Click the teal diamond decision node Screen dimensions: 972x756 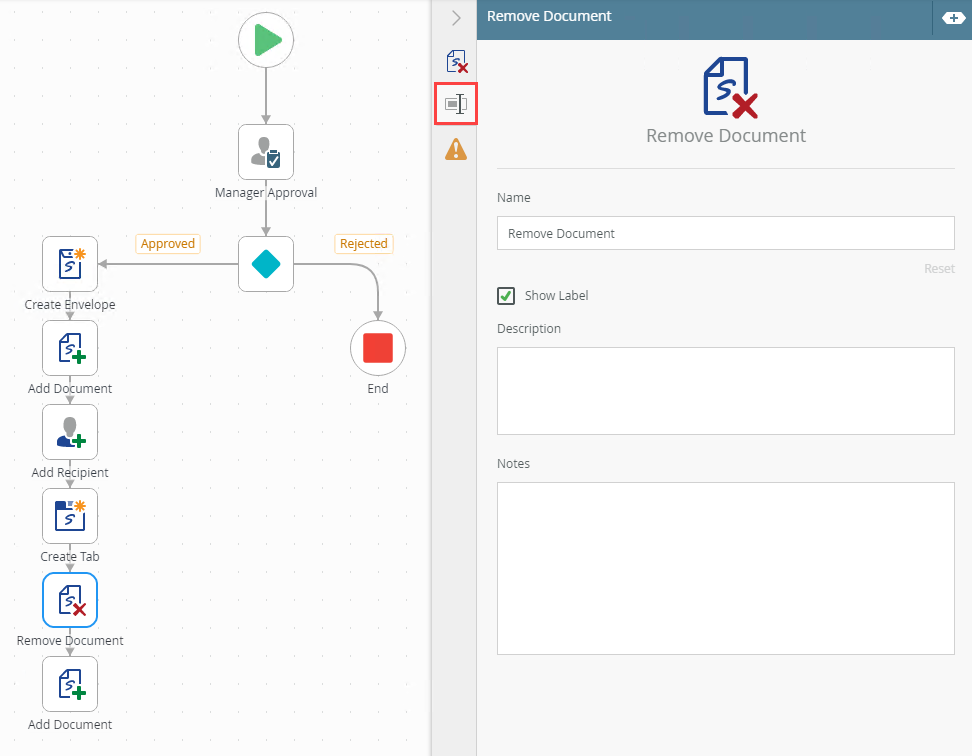click(x=266, y=264)
